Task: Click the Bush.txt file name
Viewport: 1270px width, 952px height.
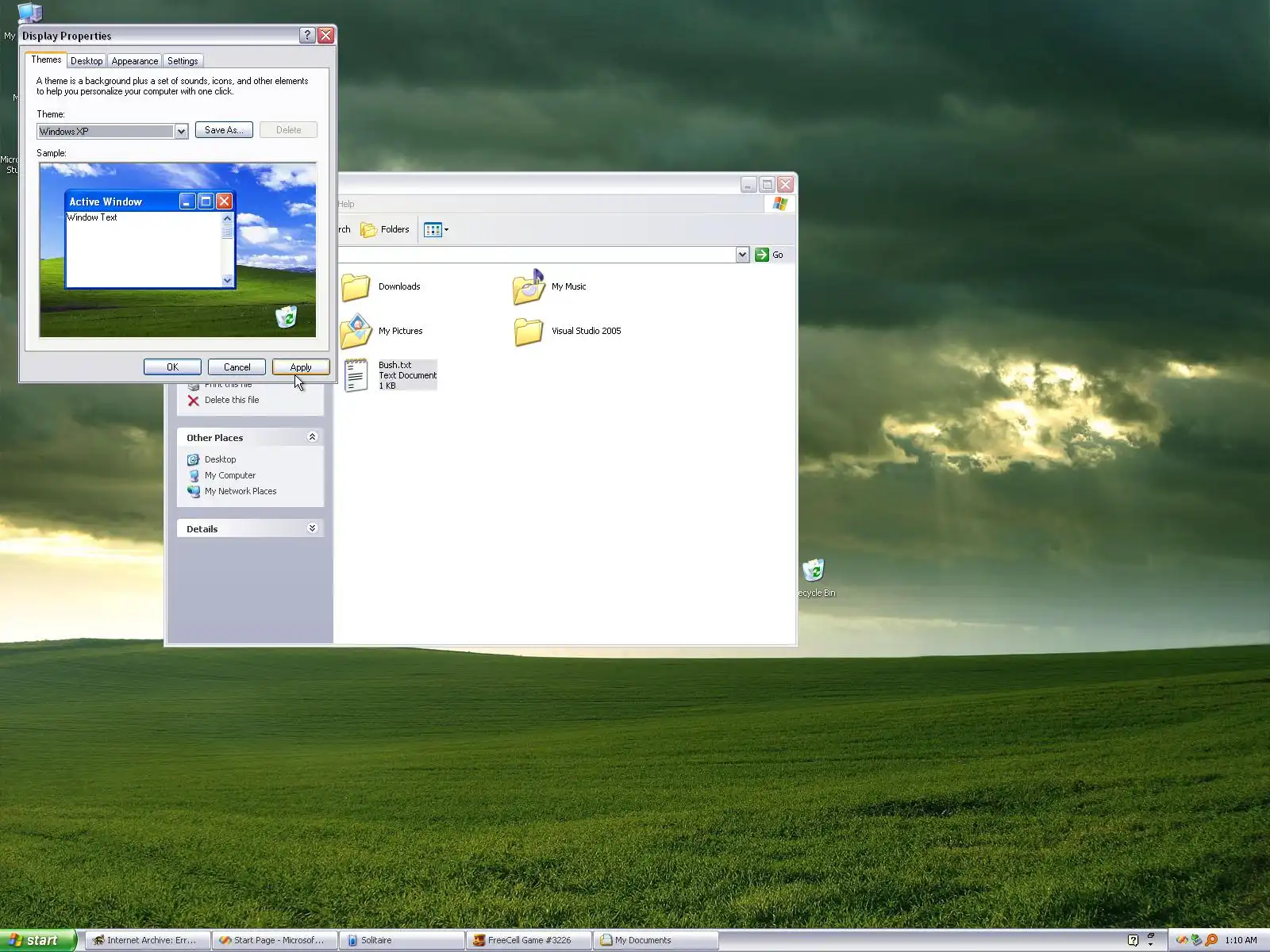Action: pyautogui.click(x=394, y=365)
